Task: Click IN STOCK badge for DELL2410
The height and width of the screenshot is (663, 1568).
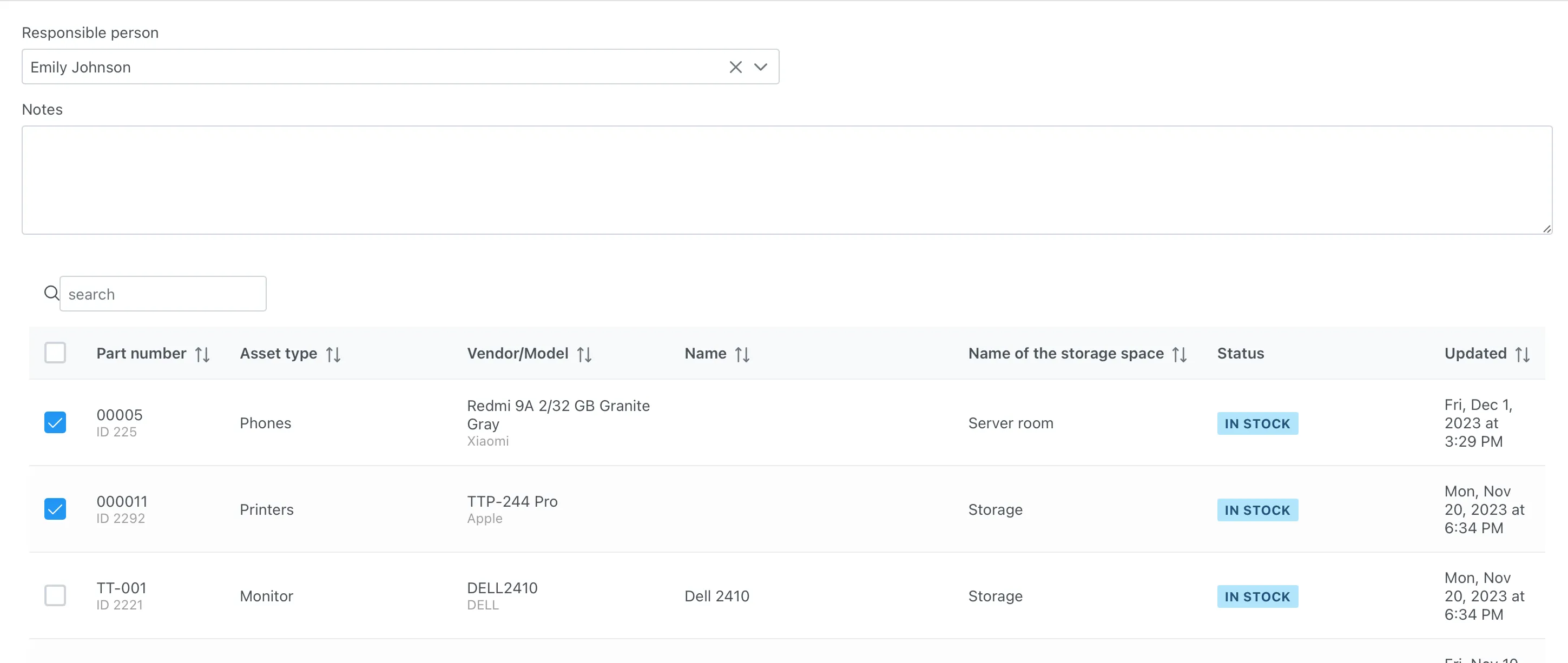Action: coord(1257,596)
